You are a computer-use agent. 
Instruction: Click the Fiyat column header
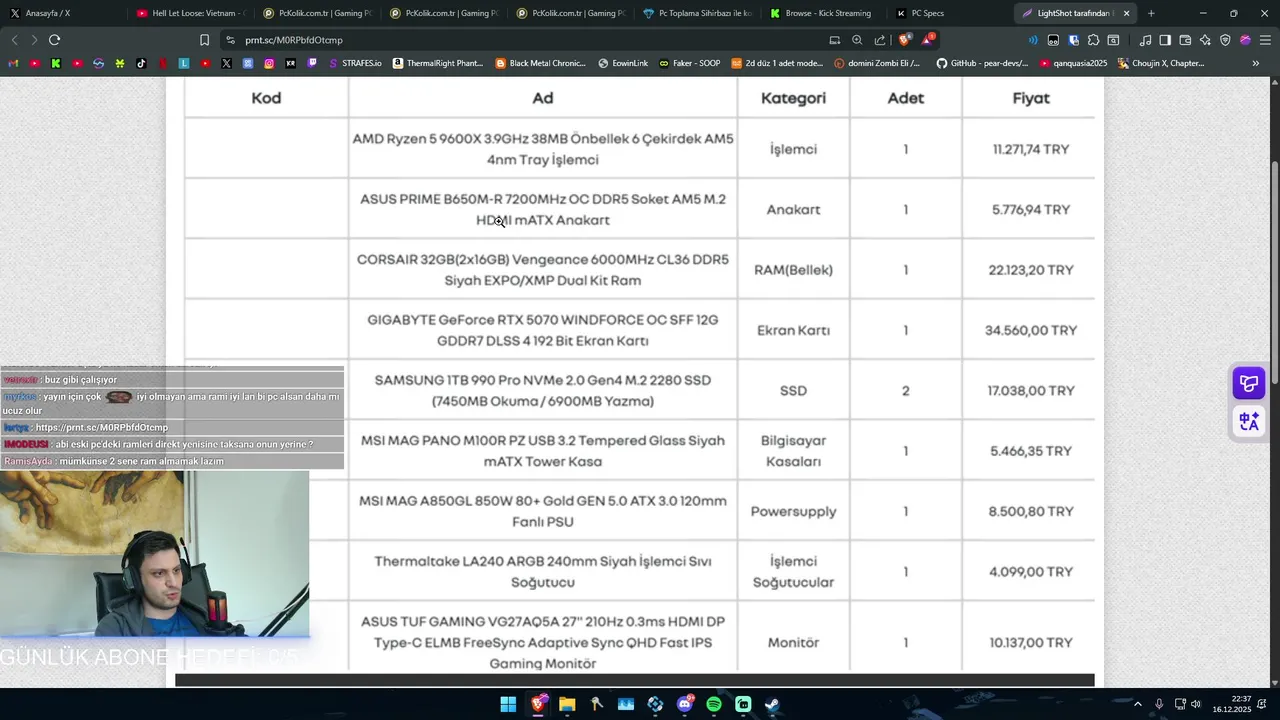pos(1030,98)
